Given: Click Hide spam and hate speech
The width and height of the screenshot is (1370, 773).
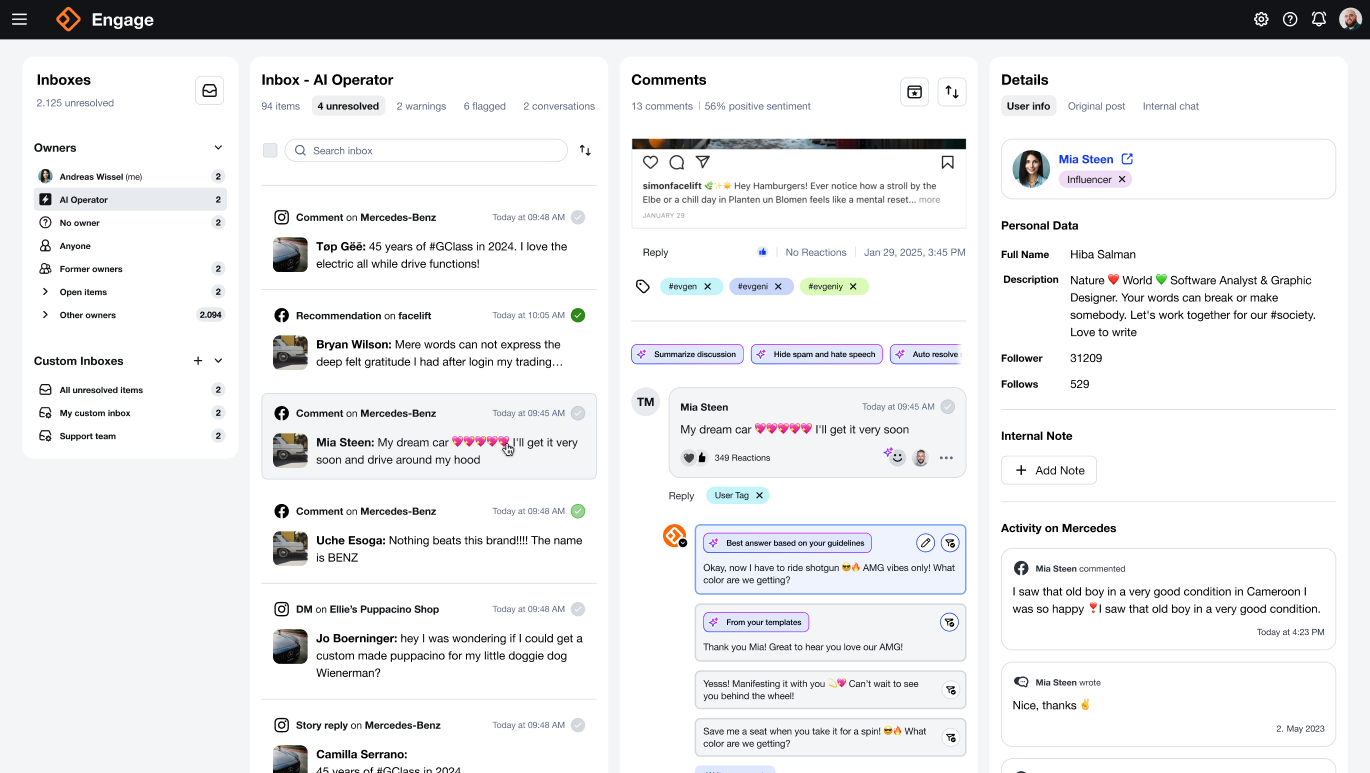Looking at the screenshot, I should click(x=816, y=354).
